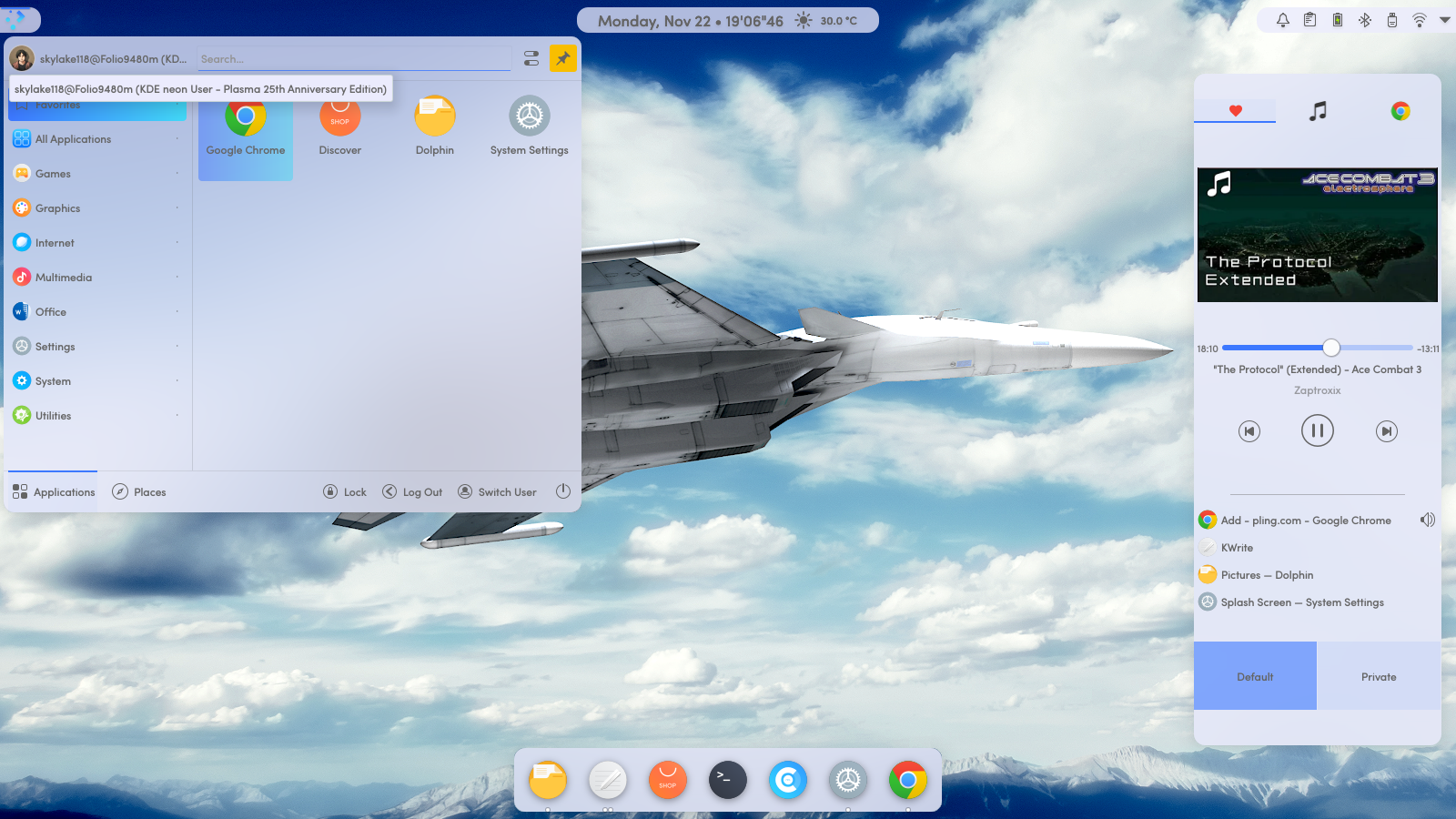Switch to Pictures — Dolphin window
This screenshot has height=819, width=1456.
[x=1318, y=575]
